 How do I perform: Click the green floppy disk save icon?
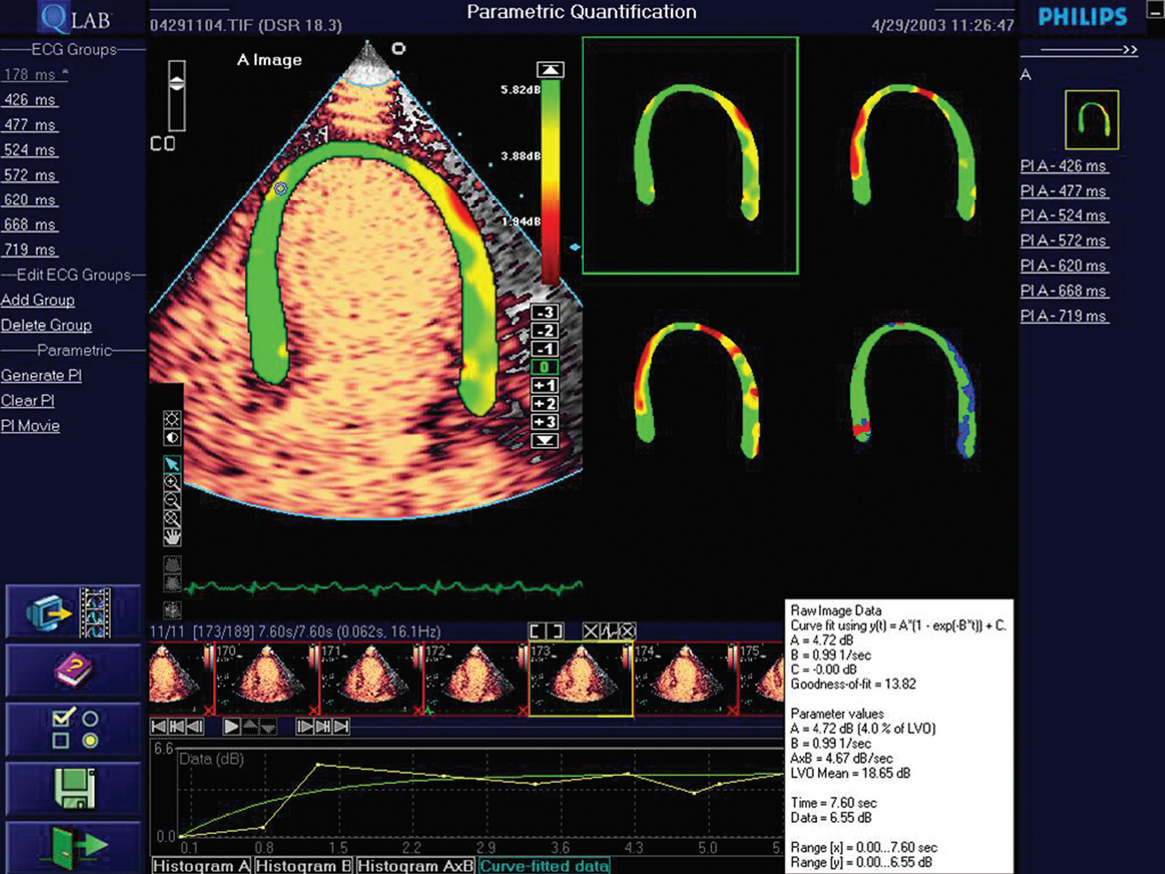pos(72,788)
